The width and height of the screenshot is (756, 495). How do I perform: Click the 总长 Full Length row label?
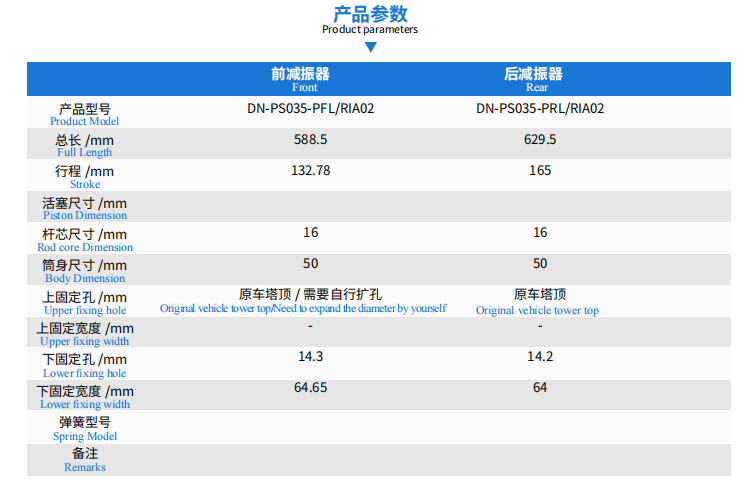point(85,145)
